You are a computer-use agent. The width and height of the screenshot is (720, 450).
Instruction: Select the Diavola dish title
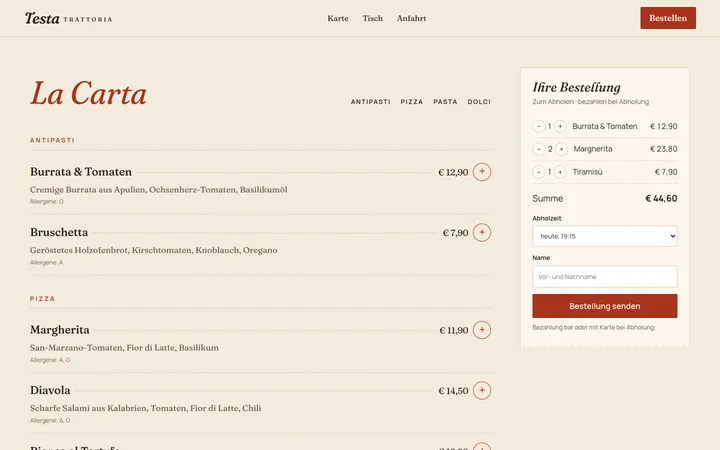pyautogui.click(x=50, y=390)
